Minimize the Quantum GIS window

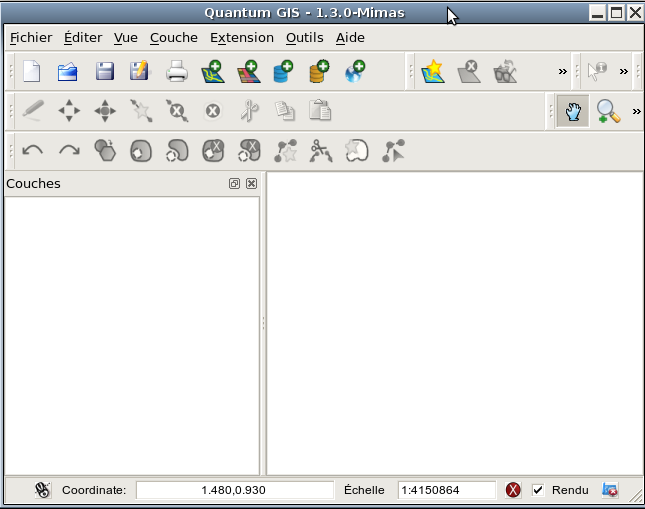point(597,13)
